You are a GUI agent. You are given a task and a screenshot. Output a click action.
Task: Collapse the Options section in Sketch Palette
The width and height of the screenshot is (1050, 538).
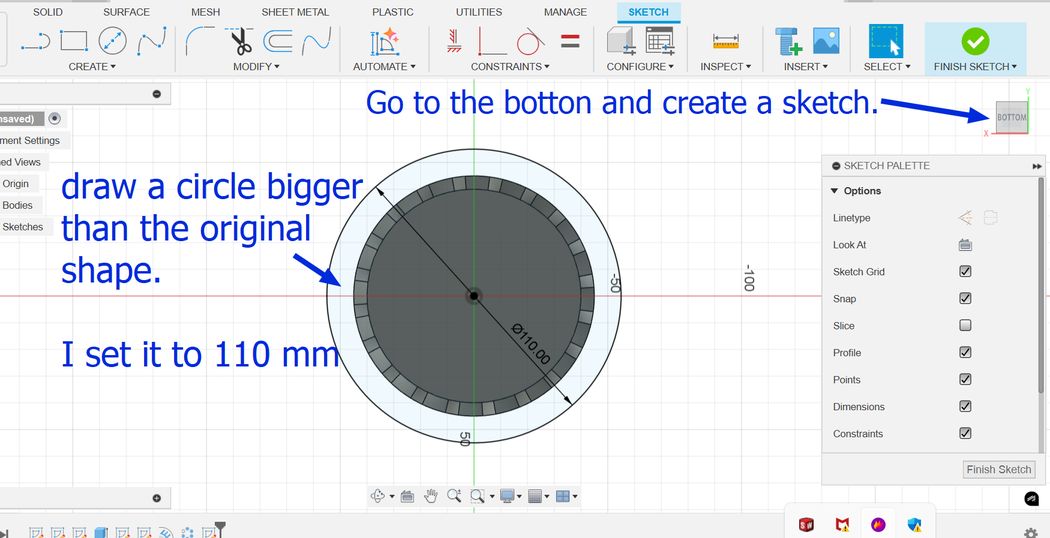click(834, 191)
